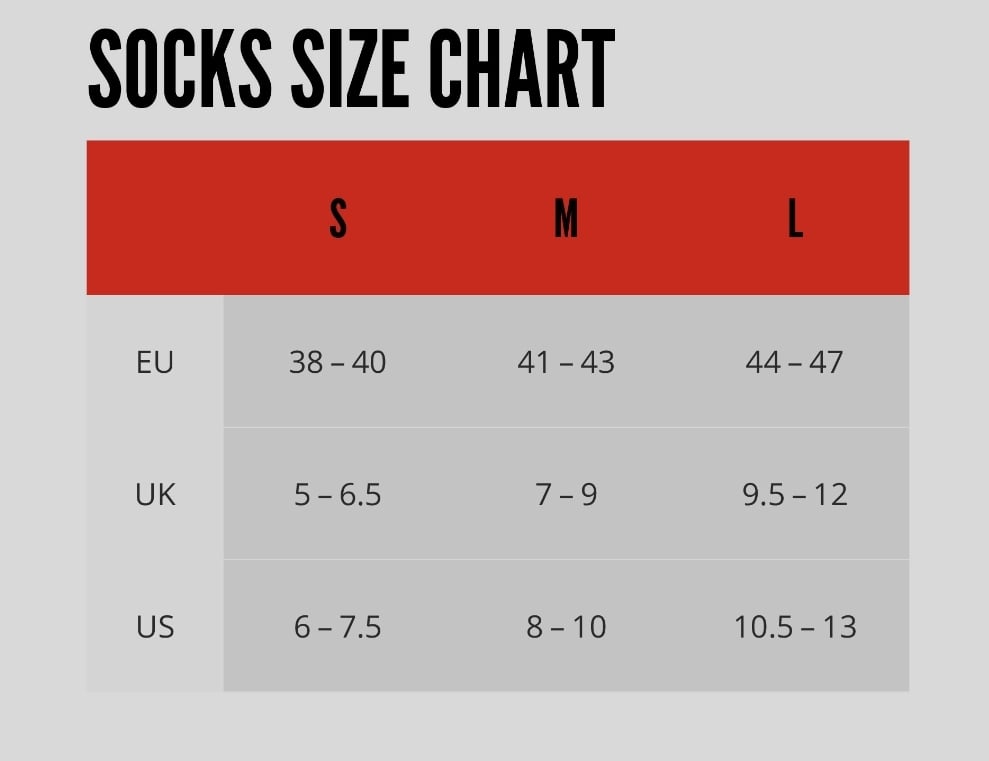Select the EU small size 38 – 40 cell

tap(338, 362)
